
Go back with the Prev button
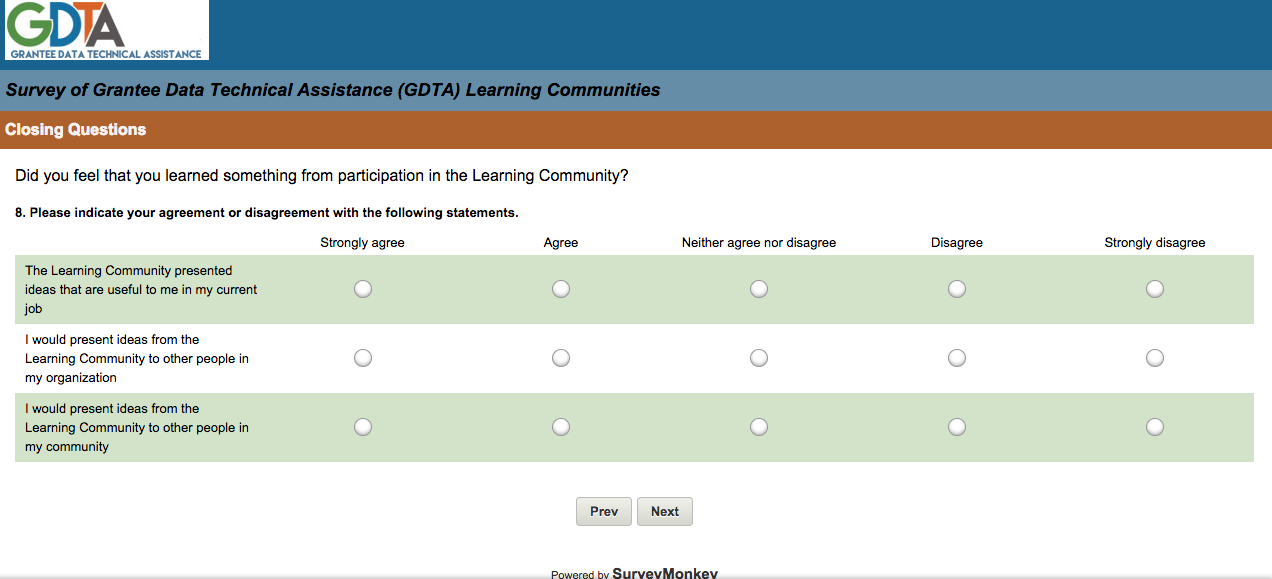tap(604, 511)
